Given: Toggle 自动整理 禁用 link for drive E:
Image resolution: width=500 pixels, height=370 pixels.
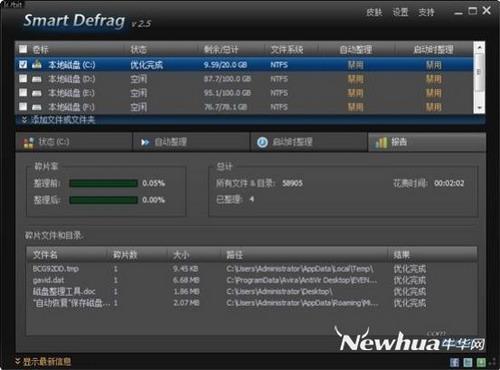Looking at the screenshot, I should tap(355, 93).
